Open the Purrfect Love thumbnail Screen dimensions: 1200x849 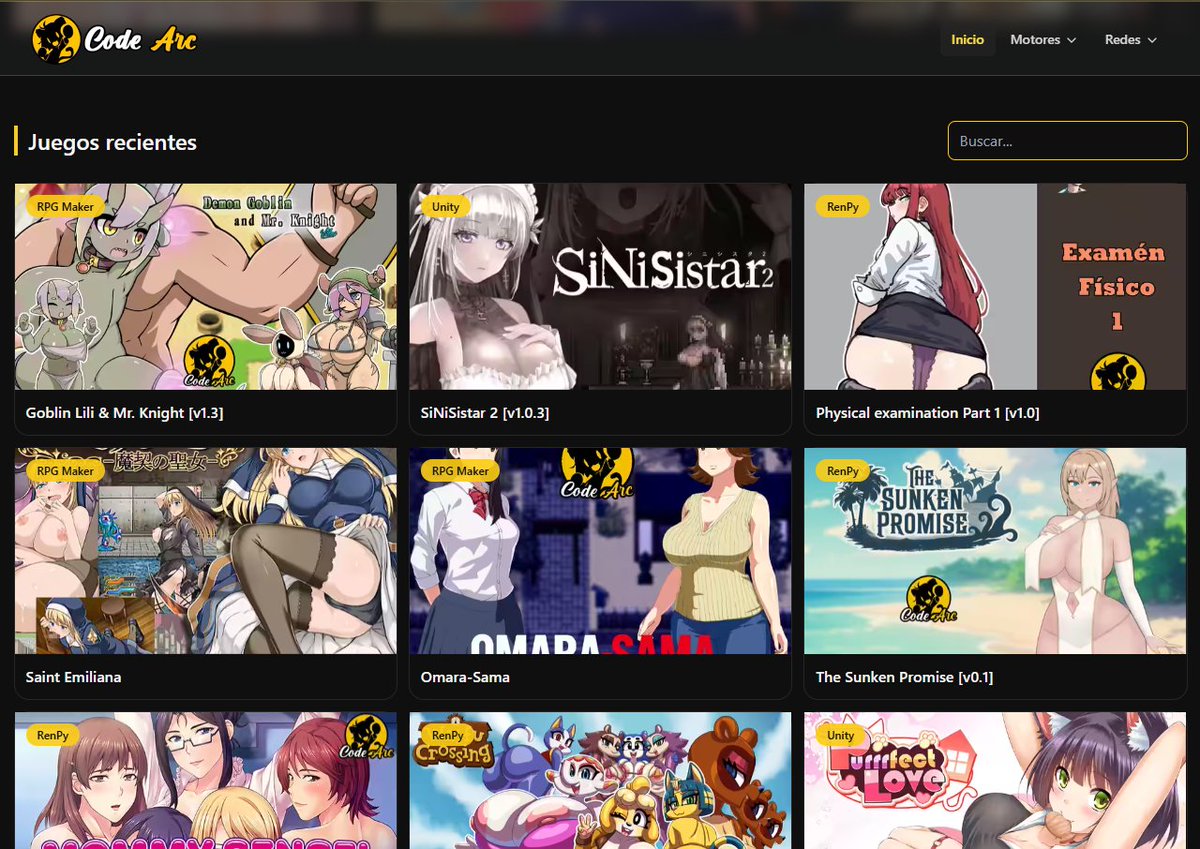(x=995, y=781)
